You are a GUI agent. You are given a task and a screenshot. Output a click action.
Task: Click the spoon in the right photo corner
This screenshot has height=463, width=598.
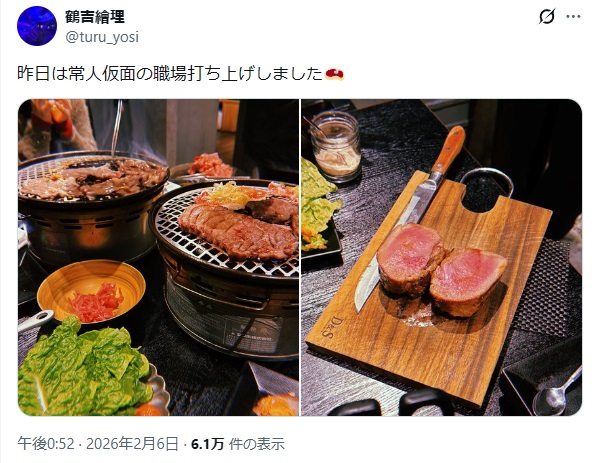[557, 392]
